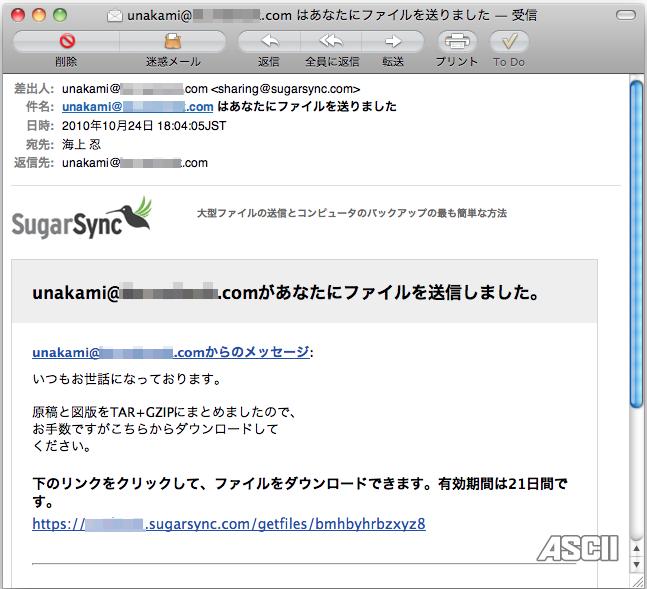Reply using the 返信 arrow icon
The height and width of the screenshot is (589, 647).
click(x=269, y=41)
